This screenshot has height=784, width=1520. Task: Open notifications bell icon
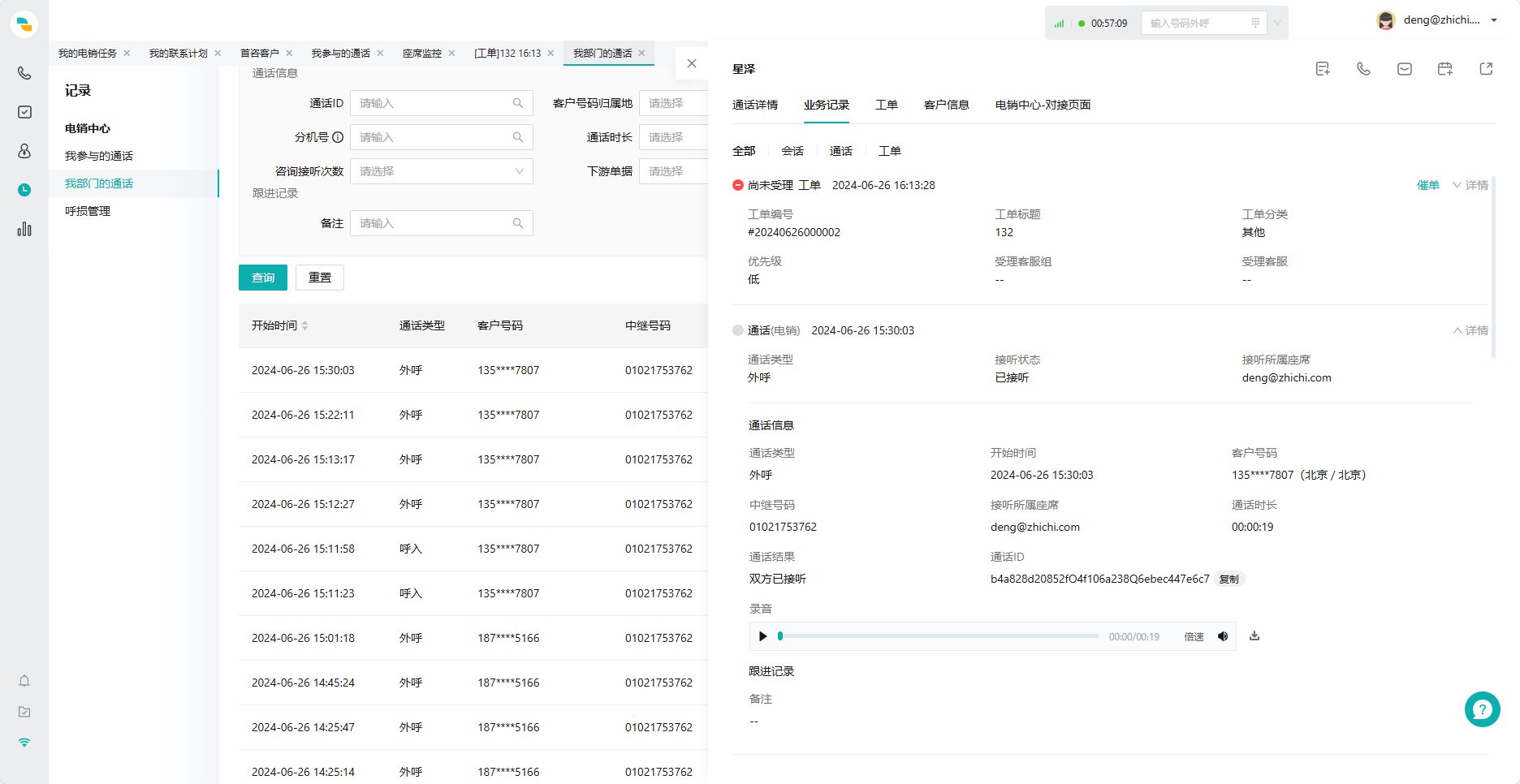click(x=24, y=681)
